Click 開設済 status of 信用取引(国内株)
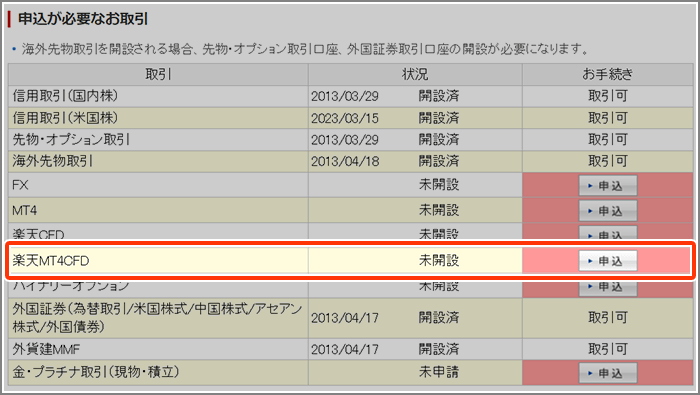This screenshot has width=700, height=395. tap(439, 96)
